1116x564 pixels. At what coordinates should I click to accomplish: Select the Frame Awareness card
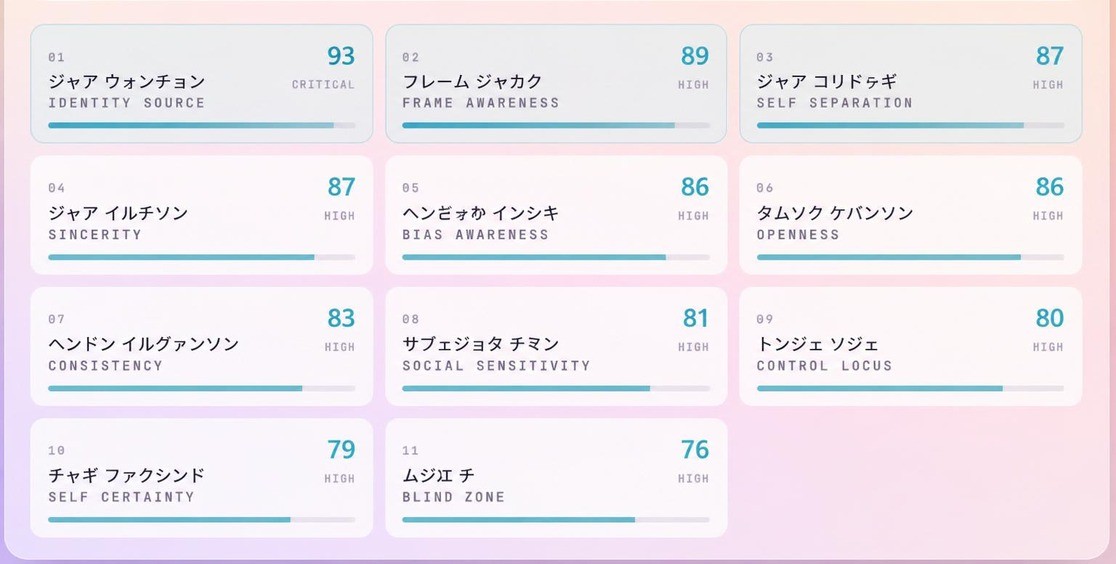[556, 84]
